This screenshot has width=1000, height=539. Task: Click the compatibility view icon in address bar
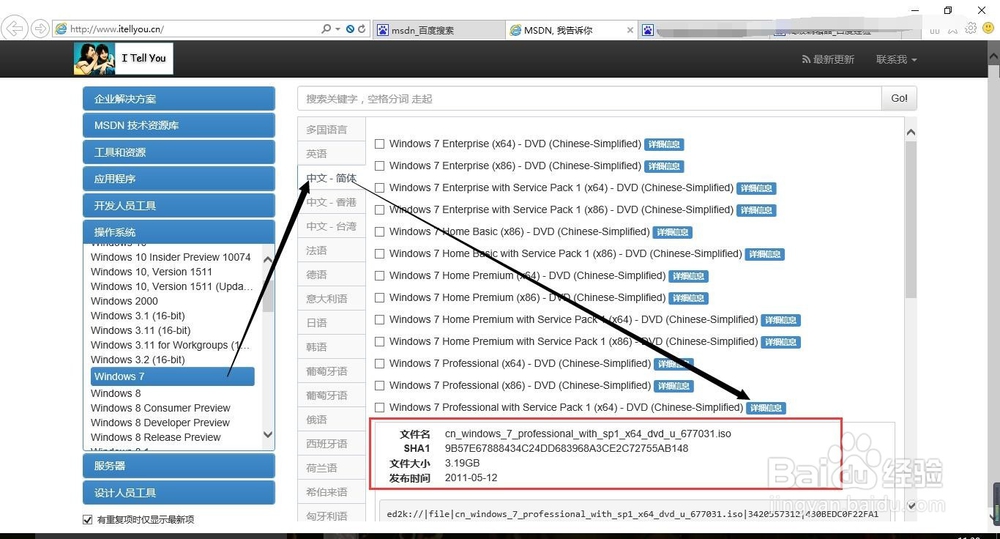350,29
